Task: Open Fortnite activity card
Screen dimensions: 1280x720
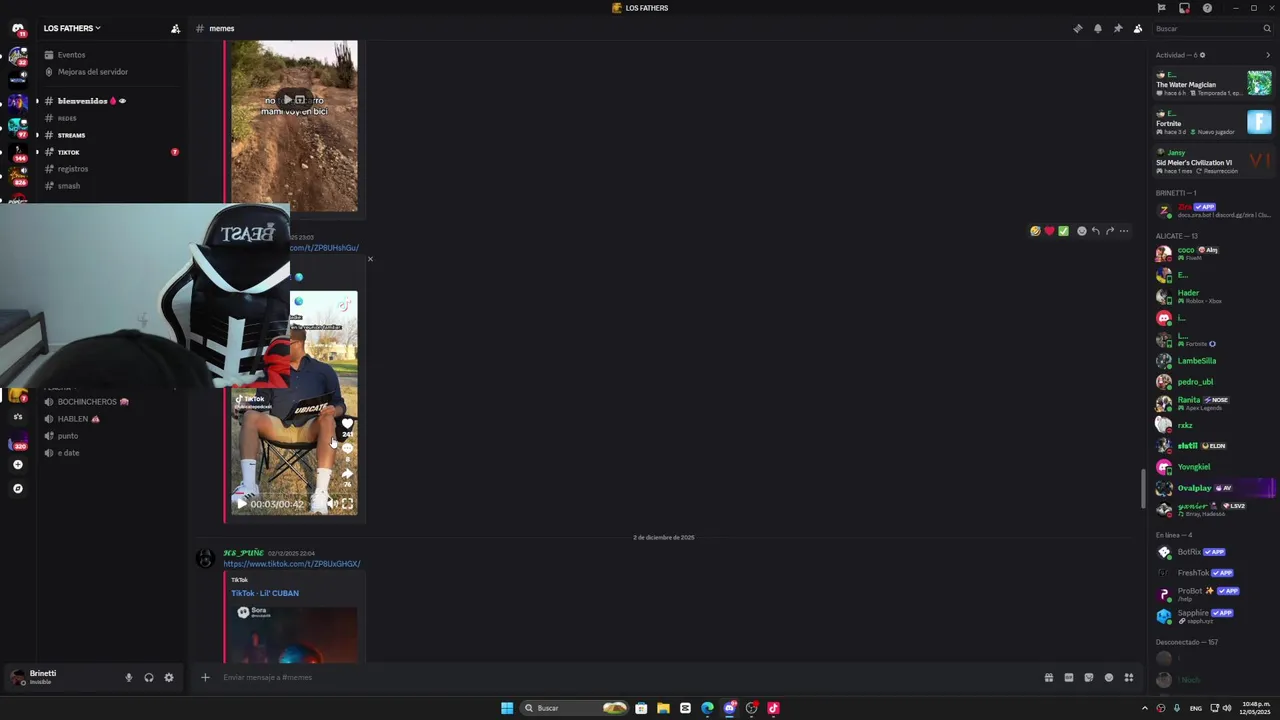Action: coord(1213,122)
